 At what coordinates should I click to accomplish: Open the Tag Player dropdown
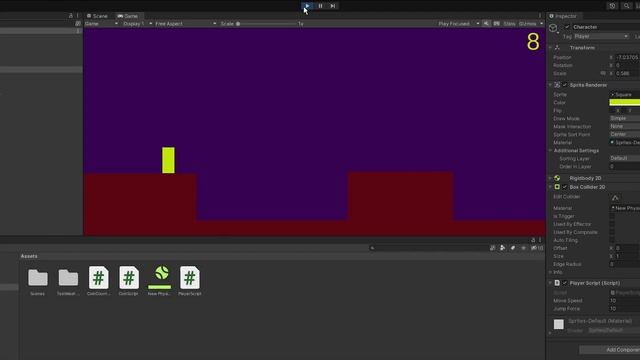click(x=601, y=36)
